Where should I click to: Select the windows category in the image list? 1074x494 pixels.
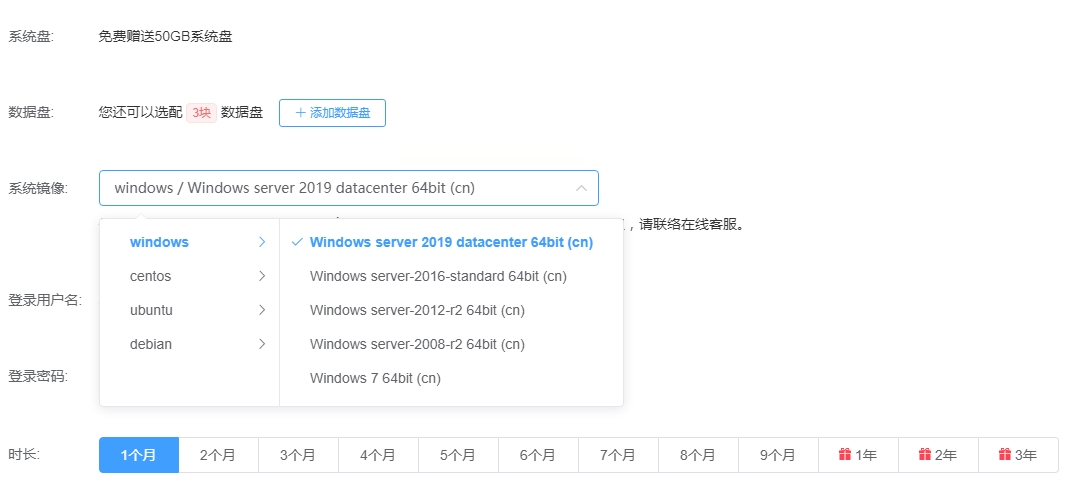click(x=190, y=242)
